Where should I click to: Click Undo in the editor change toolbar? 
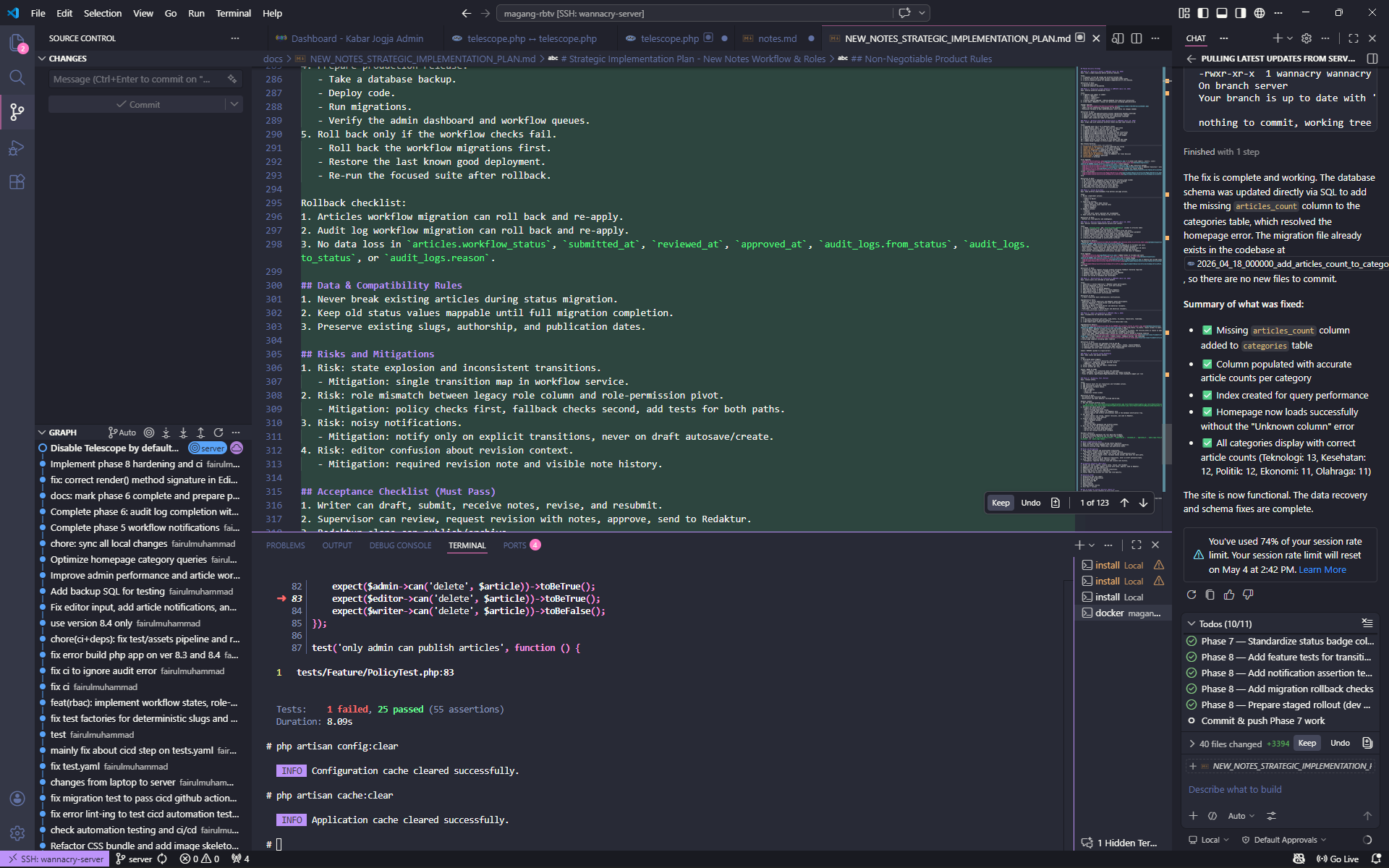(x=1030, y=503)
